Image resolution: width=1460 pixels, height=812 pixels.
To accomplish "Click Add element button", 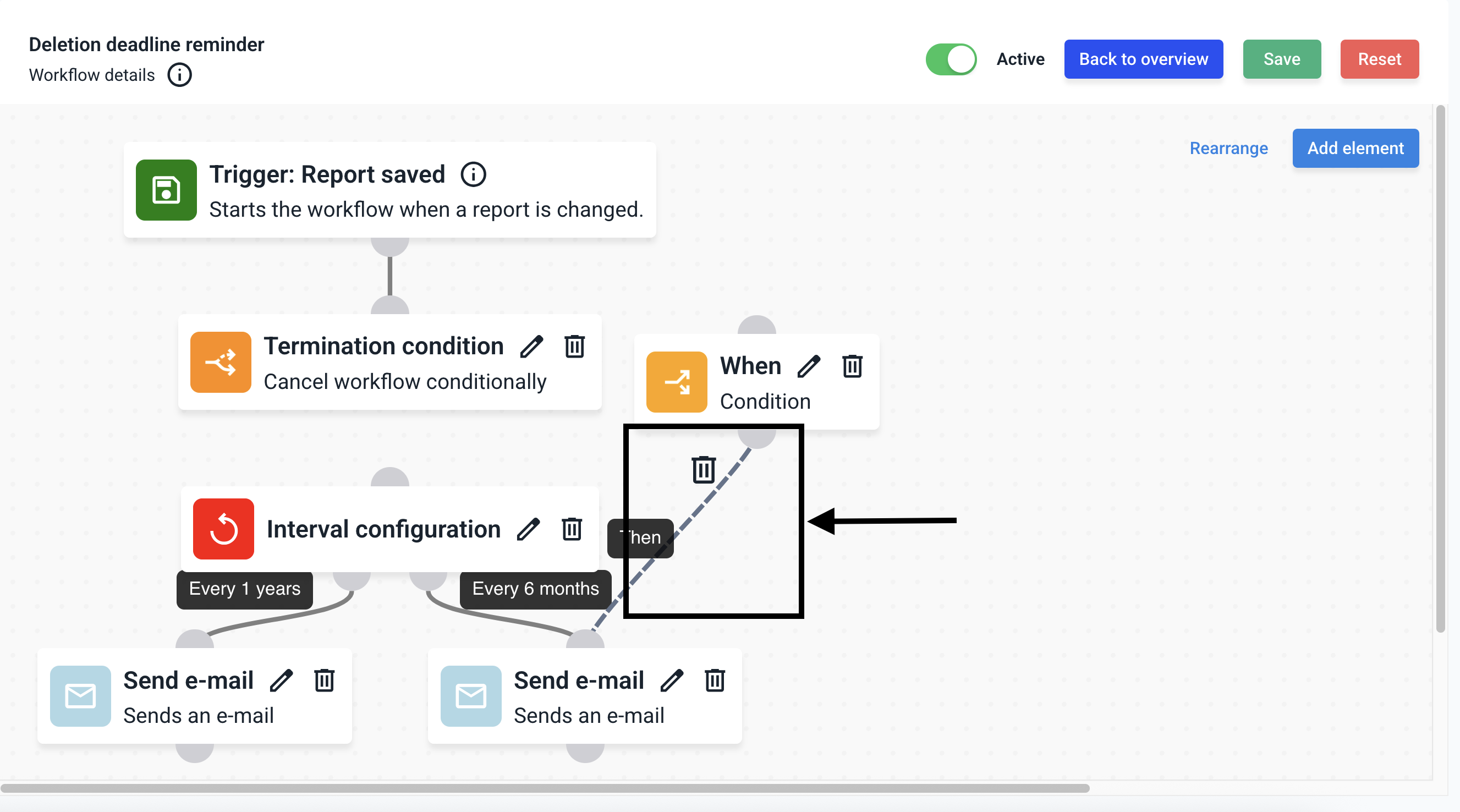I will click(x=1354, y=148).
